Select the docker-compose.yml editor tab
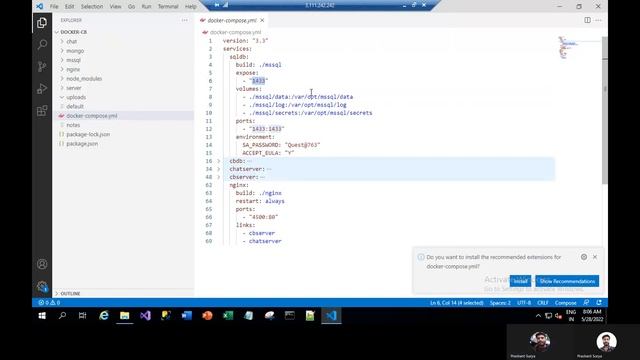 pos(232,20)
